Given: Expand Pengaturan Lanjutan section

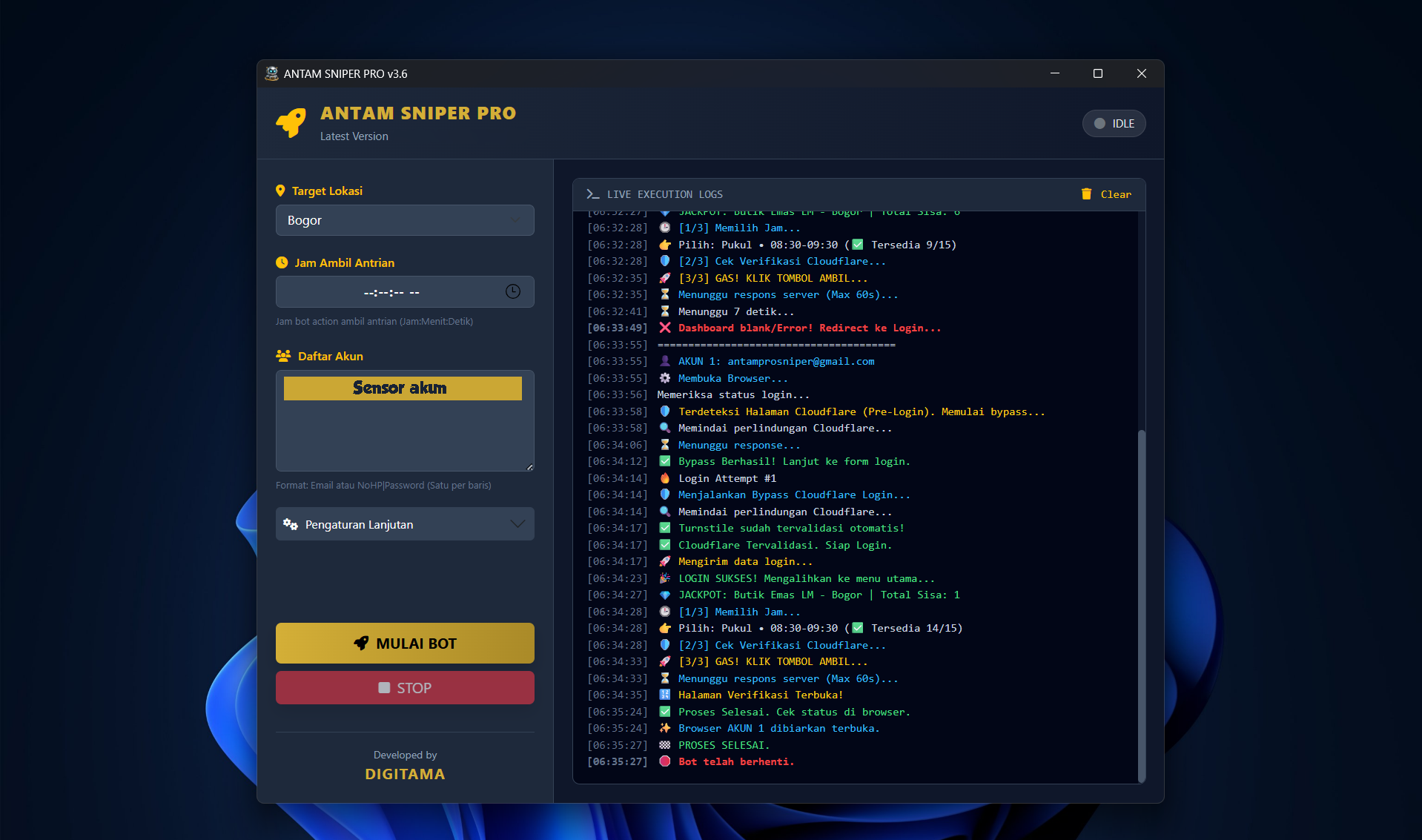Looking at the screenshot, I should pos(405,524).
